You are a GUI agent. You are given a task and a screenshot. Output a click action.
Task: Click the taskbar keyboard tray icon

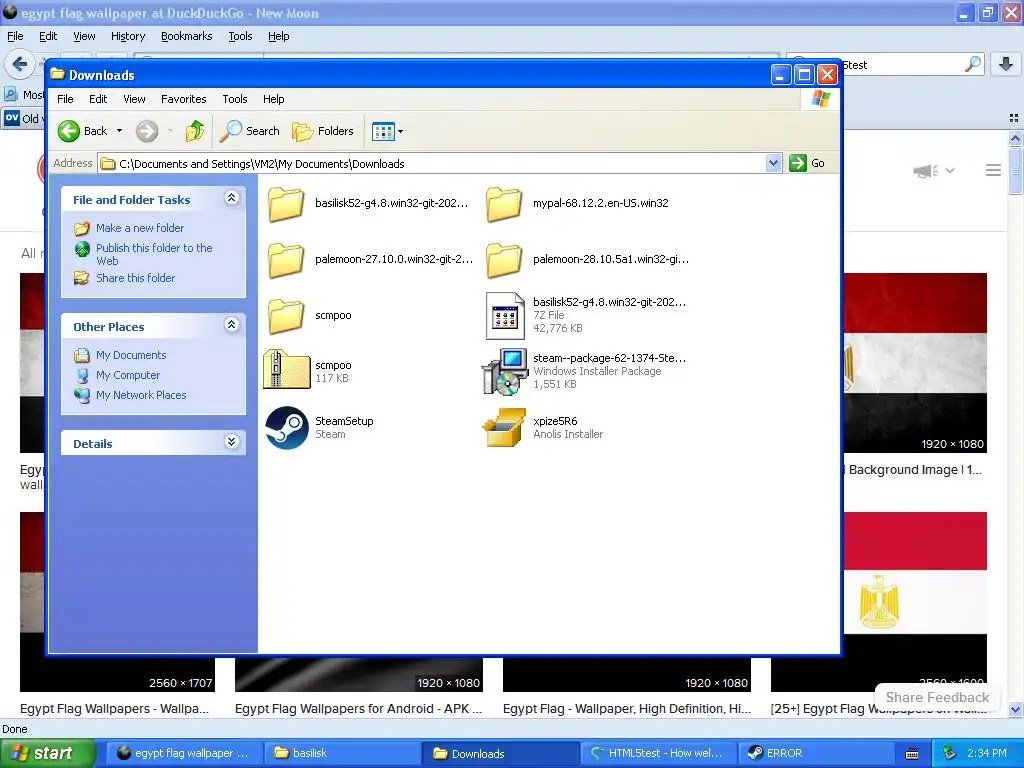912,754
